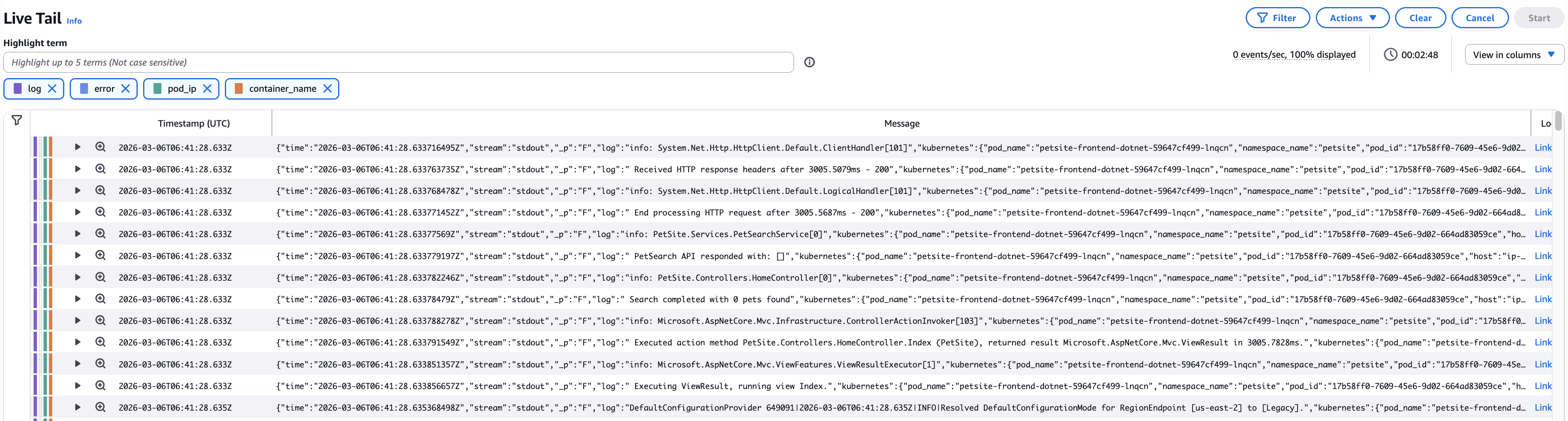Click the session timer clock icon

coord(1390,54)
